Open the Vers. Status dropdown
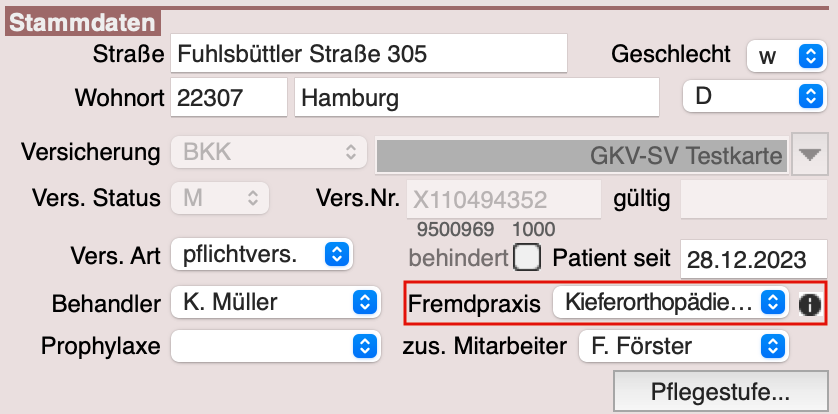The image size is (838, 414). pyautogui.click(x=220, y=198)
